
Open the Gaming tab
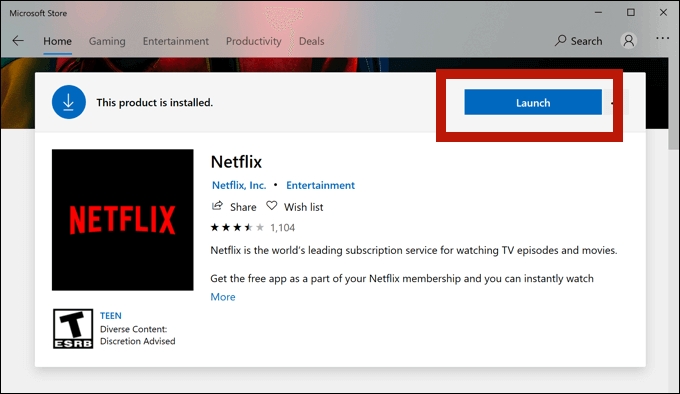[107, 41]
